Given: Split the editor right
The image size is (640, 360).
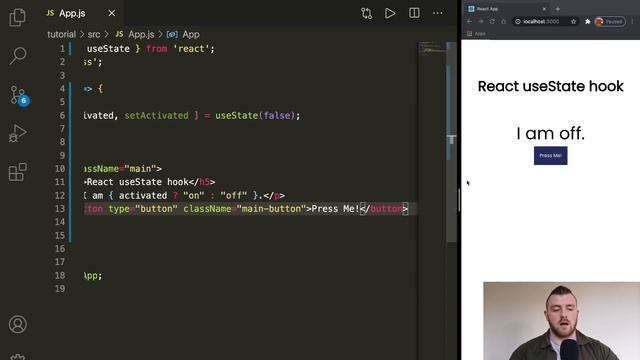Looking at the screenshot, I should (414, 13).
